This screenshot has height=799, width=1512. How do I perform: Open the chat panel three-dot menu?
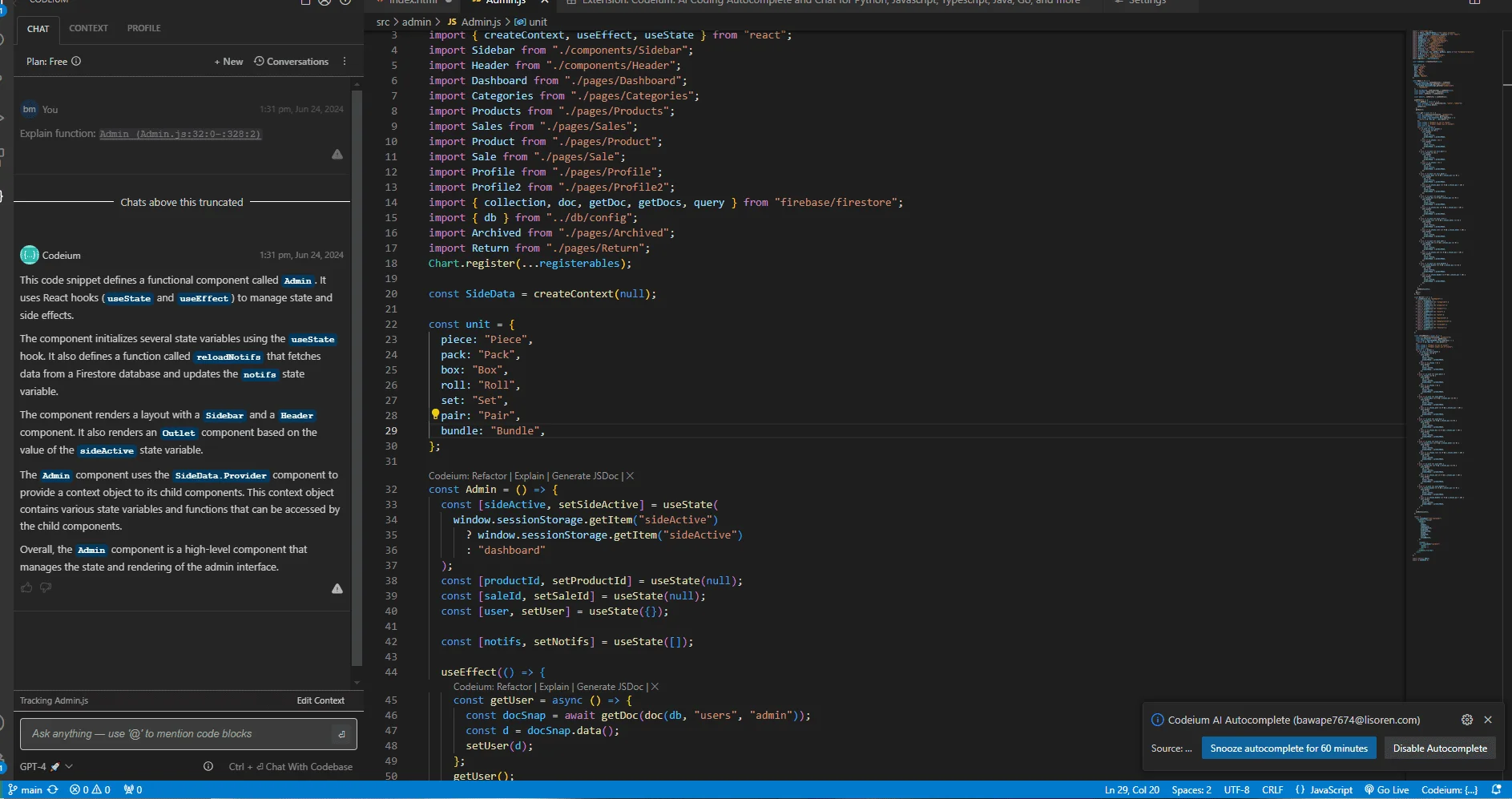(345, 62)
